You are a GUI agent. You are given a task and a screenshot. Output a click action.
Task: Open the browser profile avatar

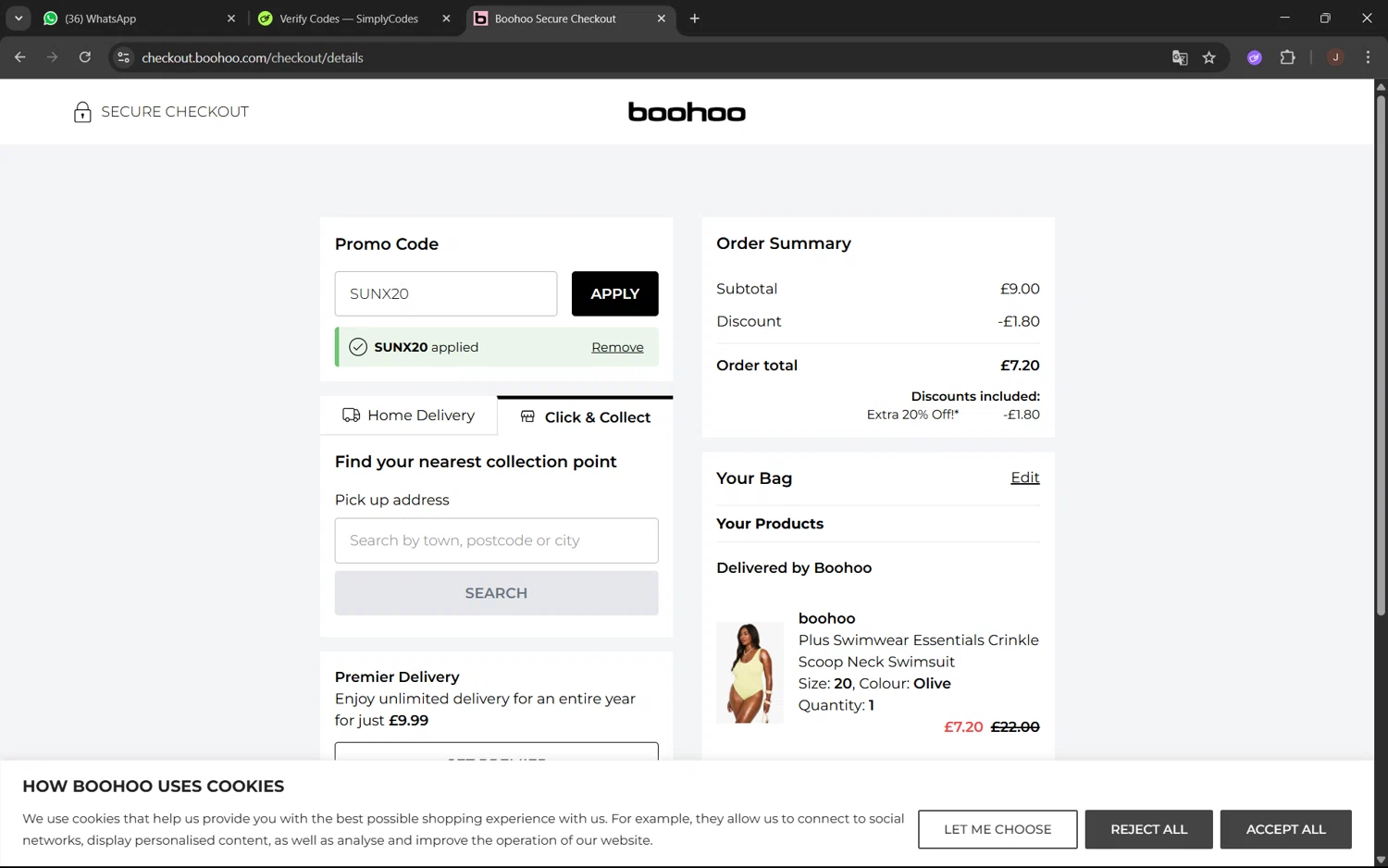pyautogui.click(x=1335, y=57)
